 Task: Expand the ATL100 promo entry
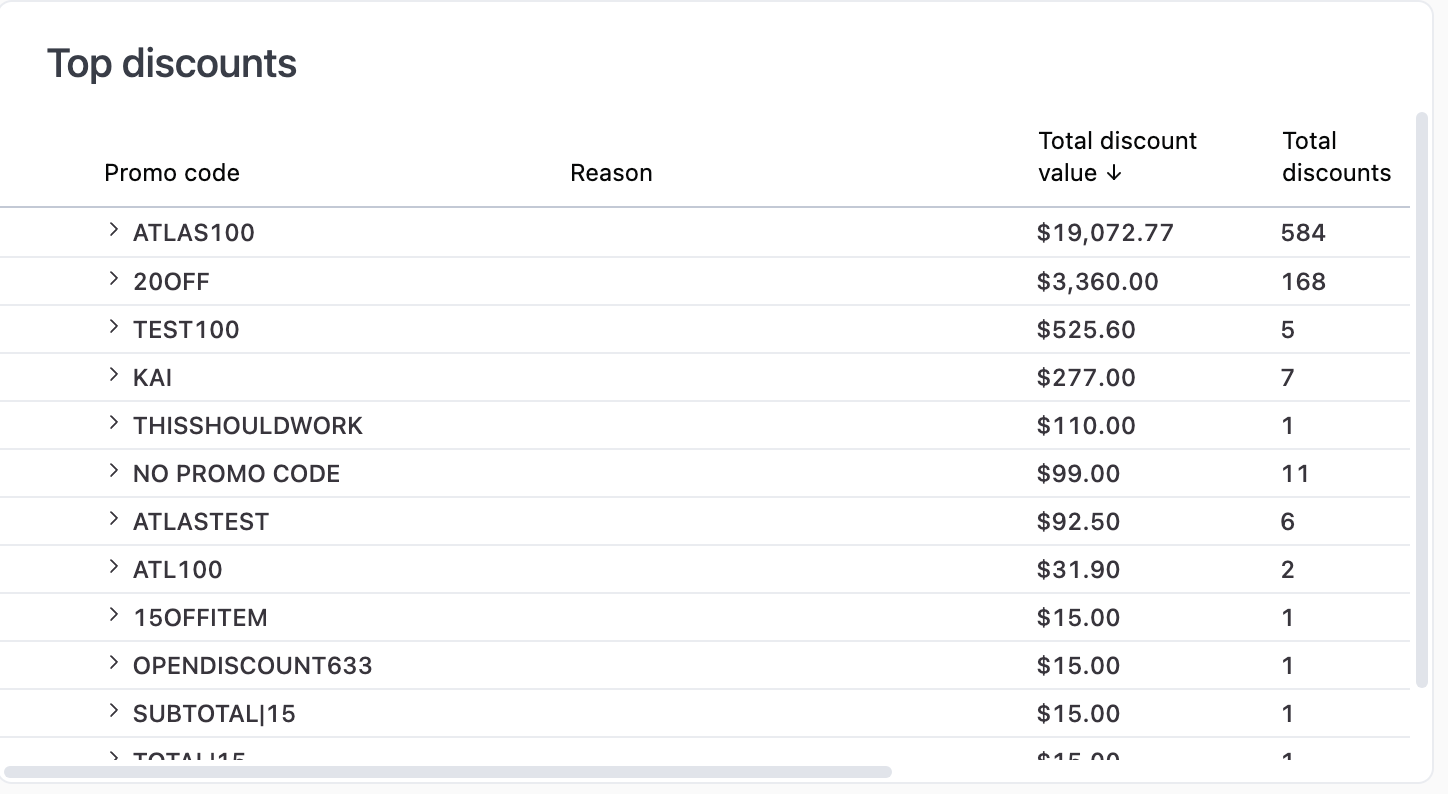tap(113, 568)
